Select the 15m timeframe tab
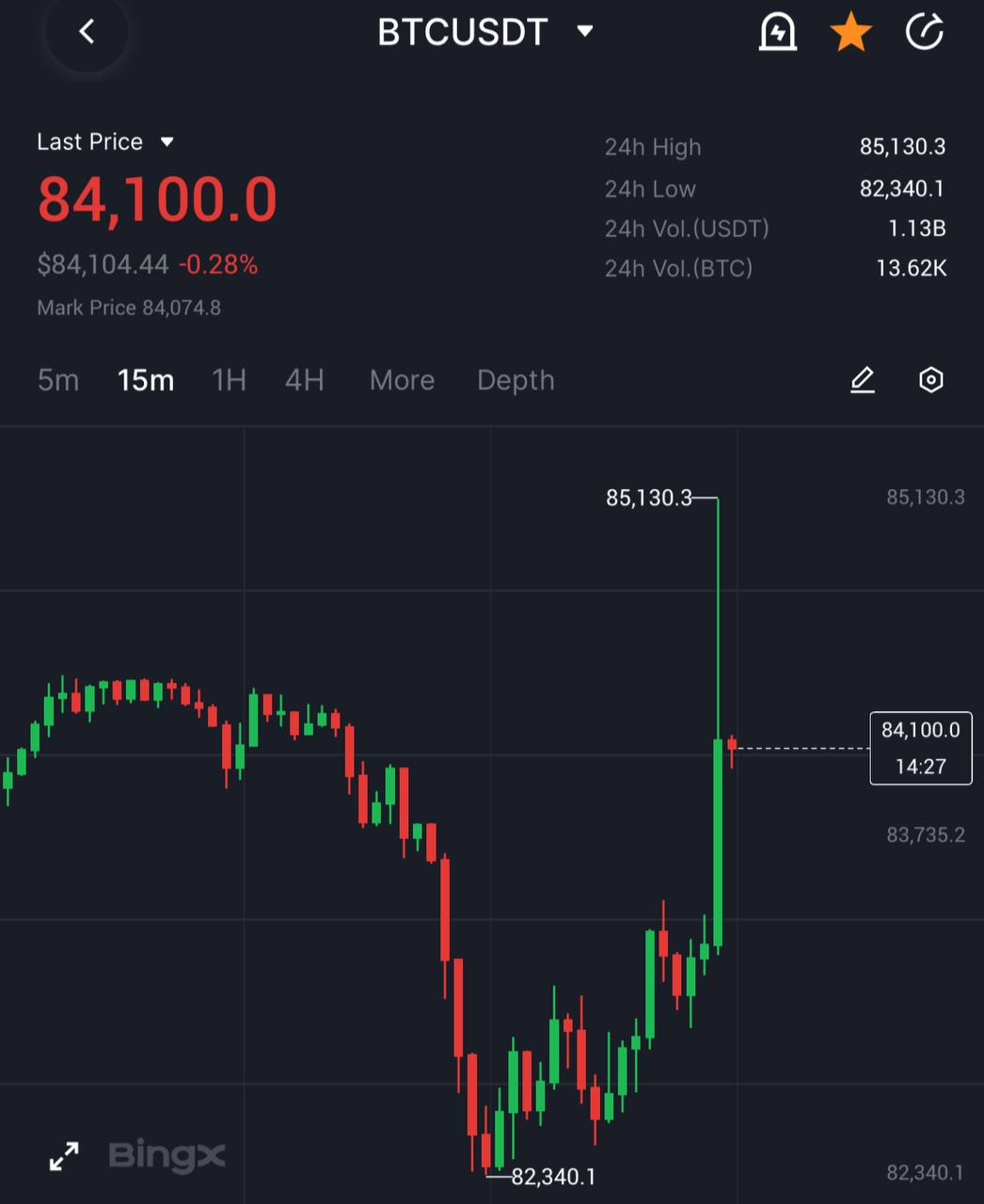 coord(146,380)
